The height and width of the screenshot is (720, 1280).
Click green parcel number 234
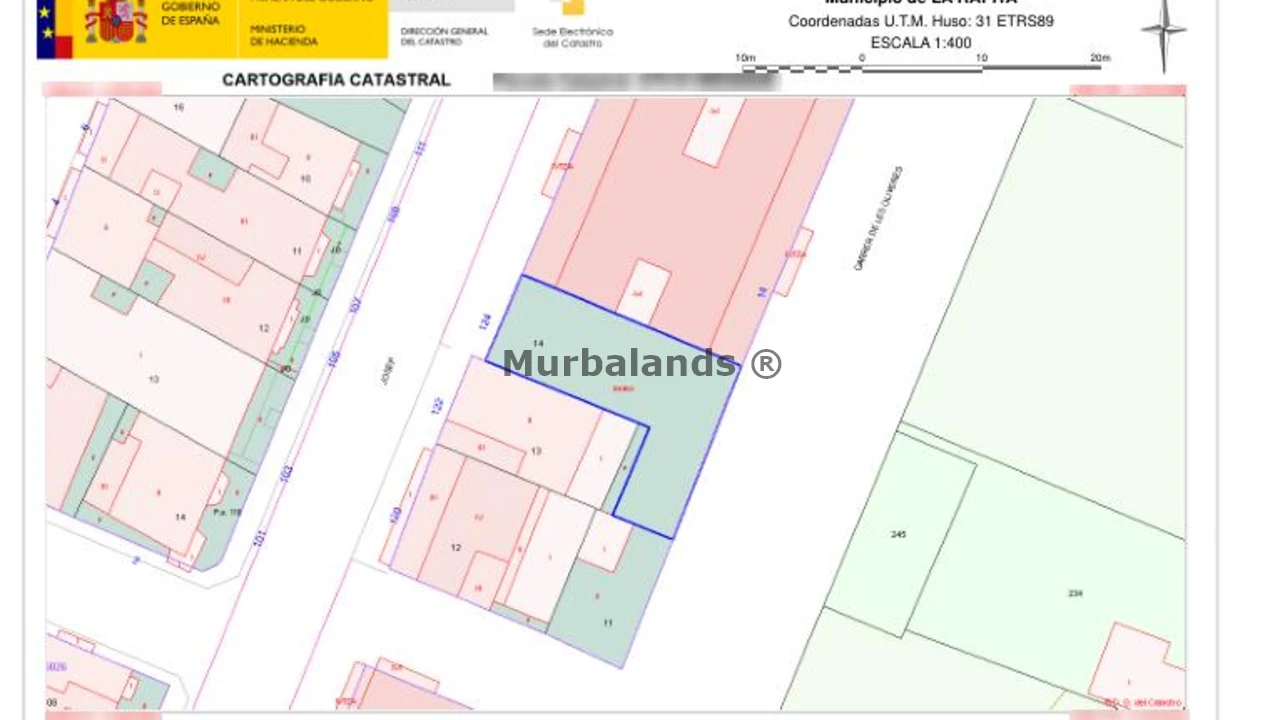[x=1075, y=594]
